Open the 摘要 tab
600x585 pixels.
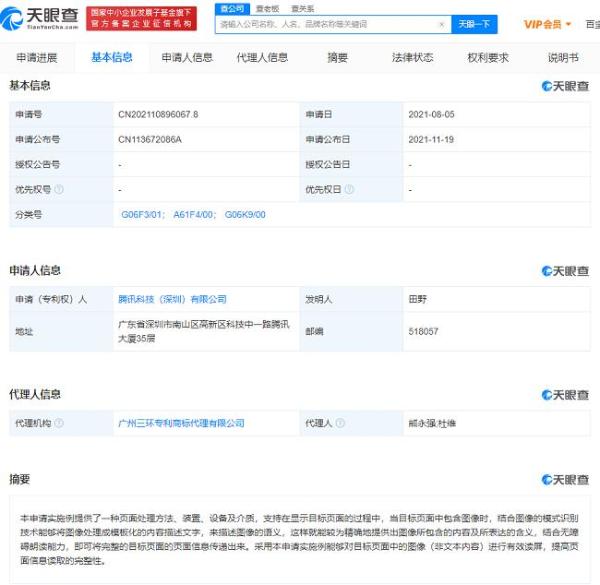point(338,58)
